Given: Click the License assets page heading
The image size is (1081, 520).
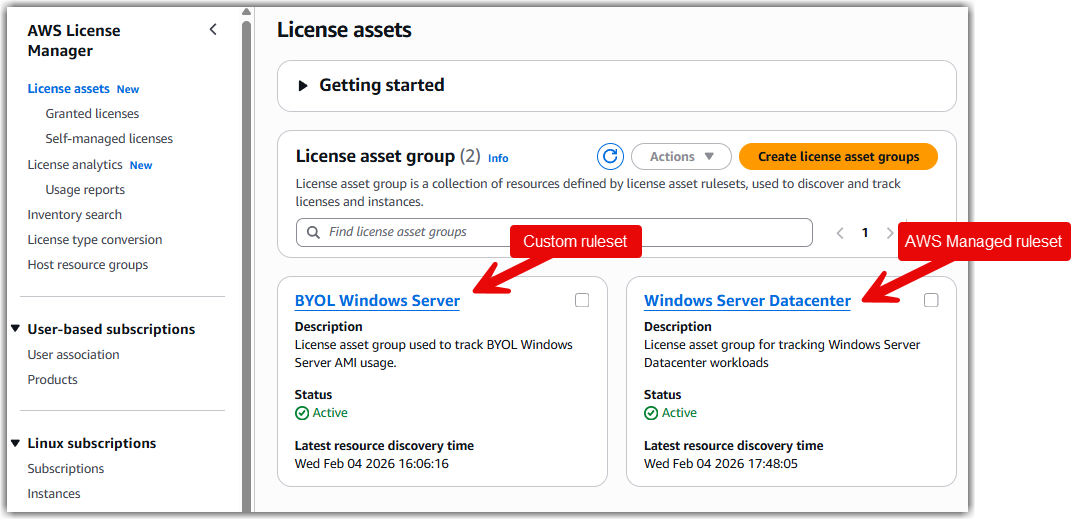Looking at the screenshot, I should (344, 30).
